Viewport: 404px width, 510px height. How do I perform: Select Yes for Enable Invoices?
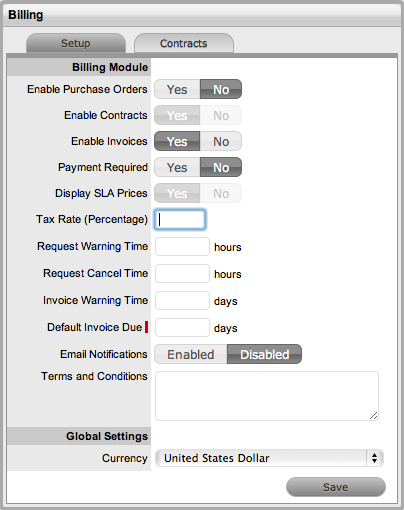(x=177, y=141)
